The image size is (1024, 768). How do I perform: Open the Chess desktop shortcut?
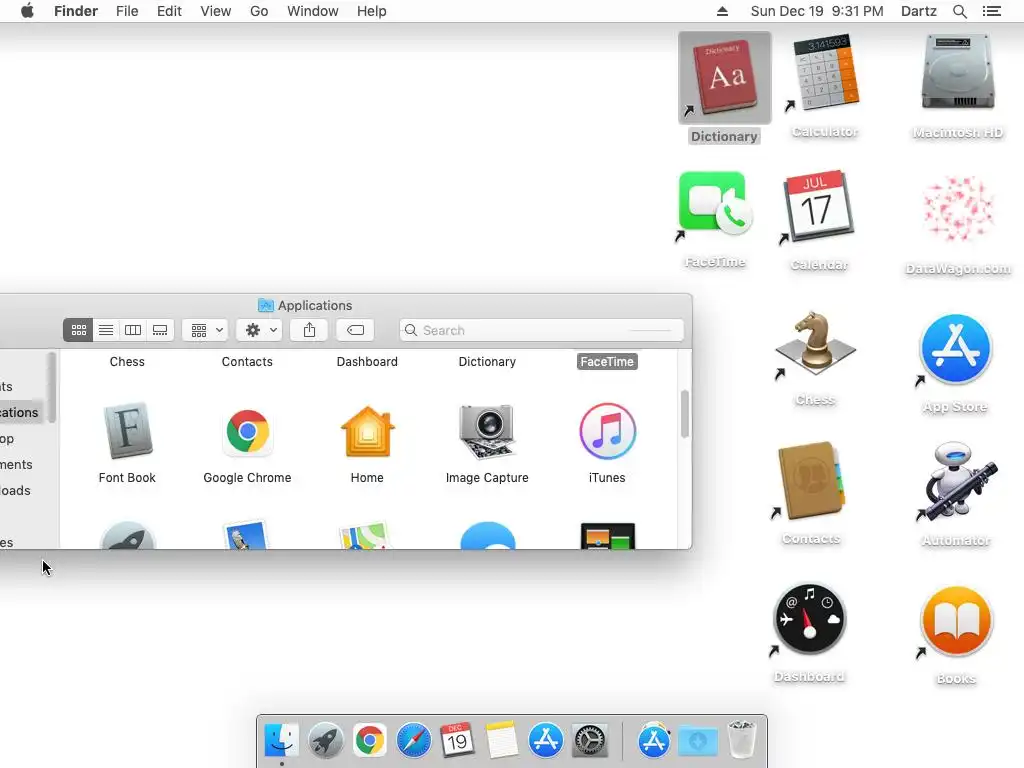[x=816, y=344]
